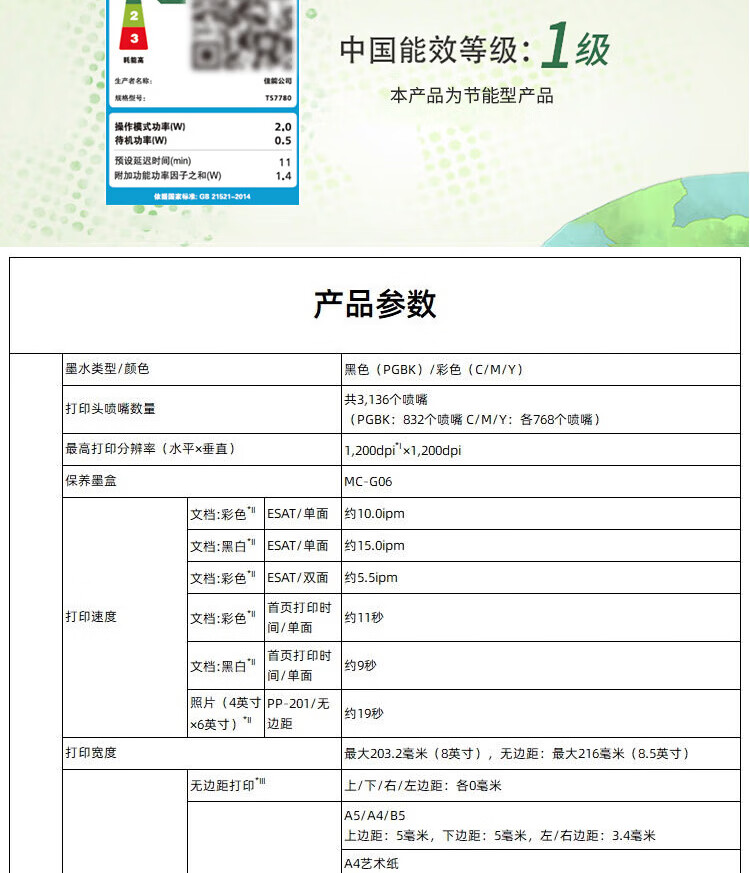Viewport: 750px width, 873px height.
Task: Click the model number TS7780
Action: [x=278, y=98]
